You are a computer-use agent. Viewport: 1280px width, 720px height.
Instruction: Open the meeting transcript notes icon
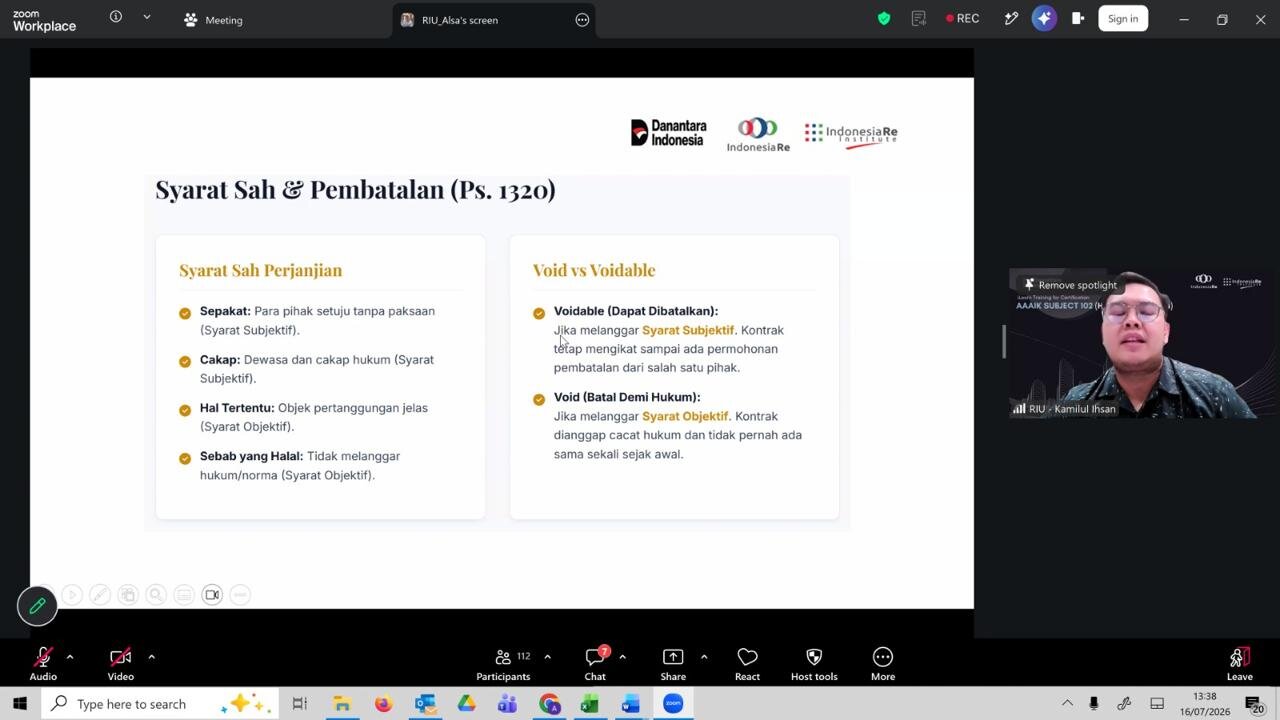point(919,18)
